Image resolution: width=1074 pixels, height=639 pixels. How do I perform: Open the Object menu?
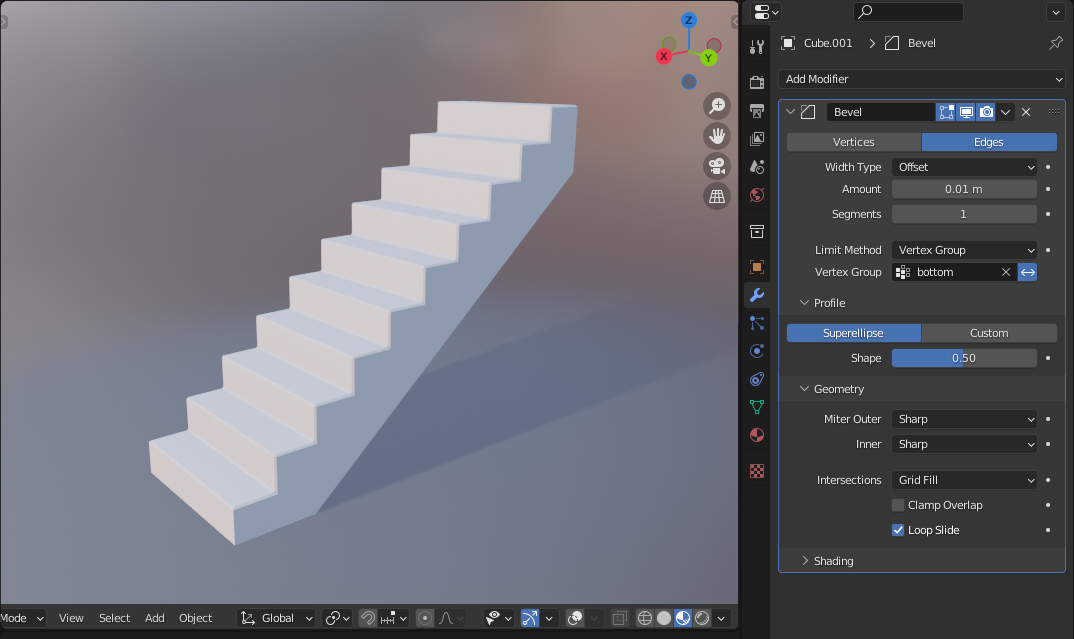(196, 618)
